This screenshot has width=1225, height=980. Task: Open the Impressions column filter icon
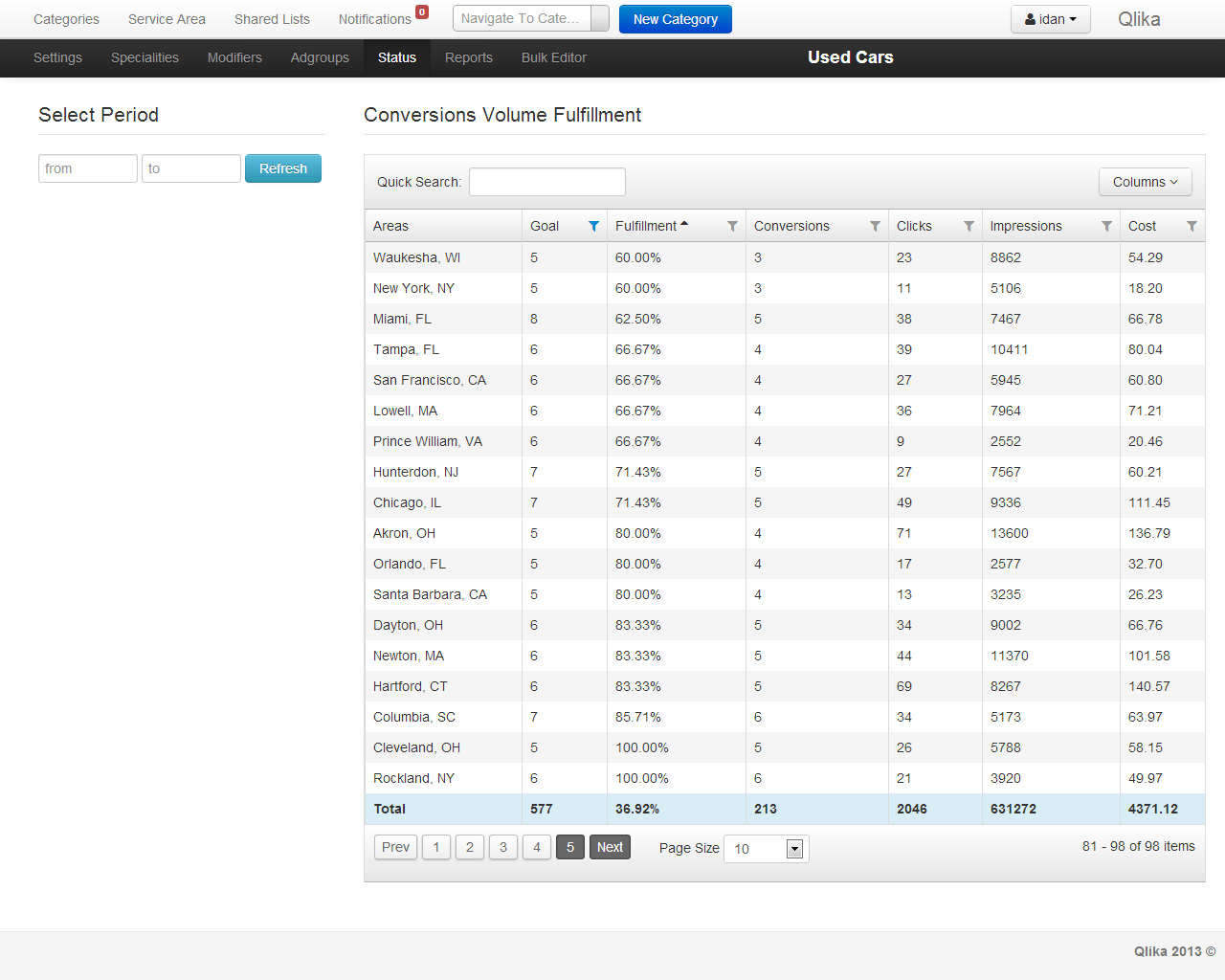(1106, 226)
